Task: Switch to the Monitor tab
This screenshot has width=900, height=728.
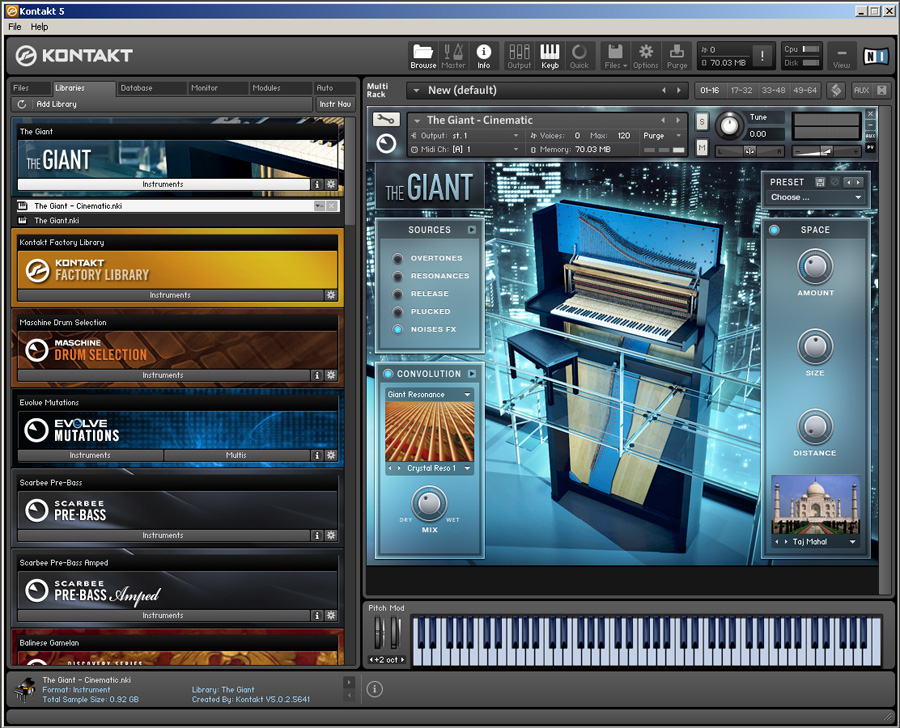Action: click(218, 88)
